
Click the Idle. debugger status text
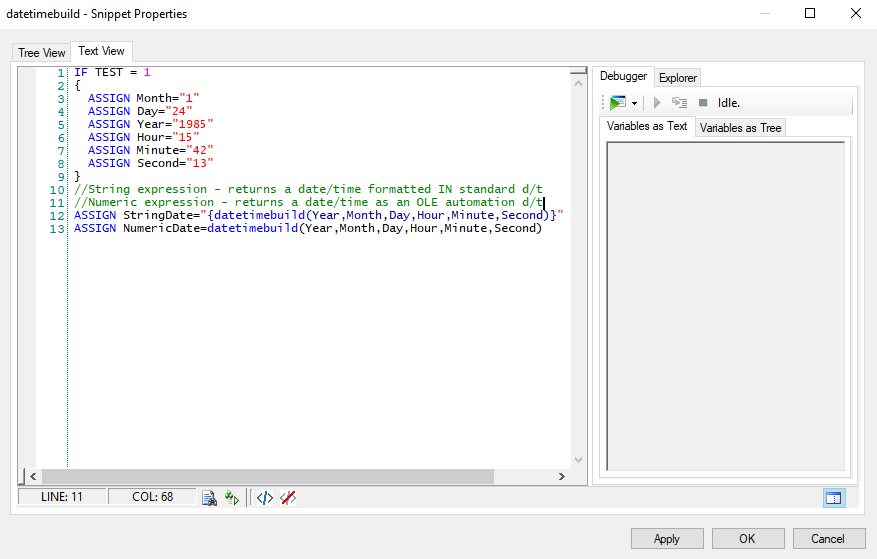[x=729, y=103]
